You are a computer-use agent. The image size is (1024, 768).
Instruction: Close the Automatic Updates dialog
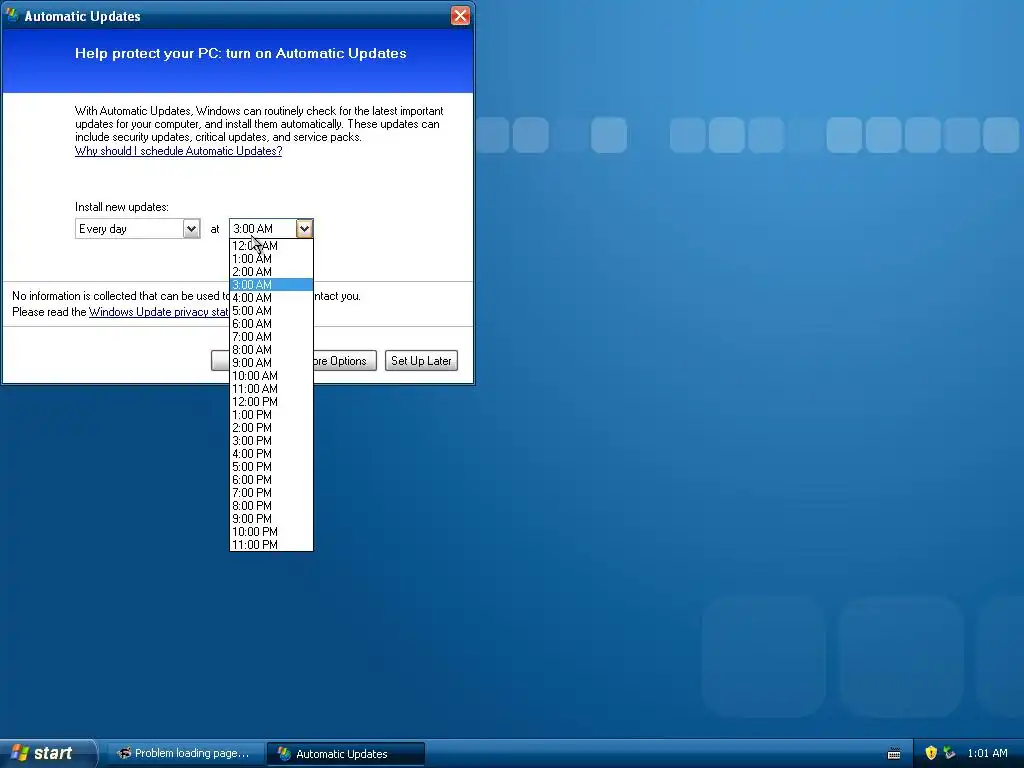click(x=460, y=16)
